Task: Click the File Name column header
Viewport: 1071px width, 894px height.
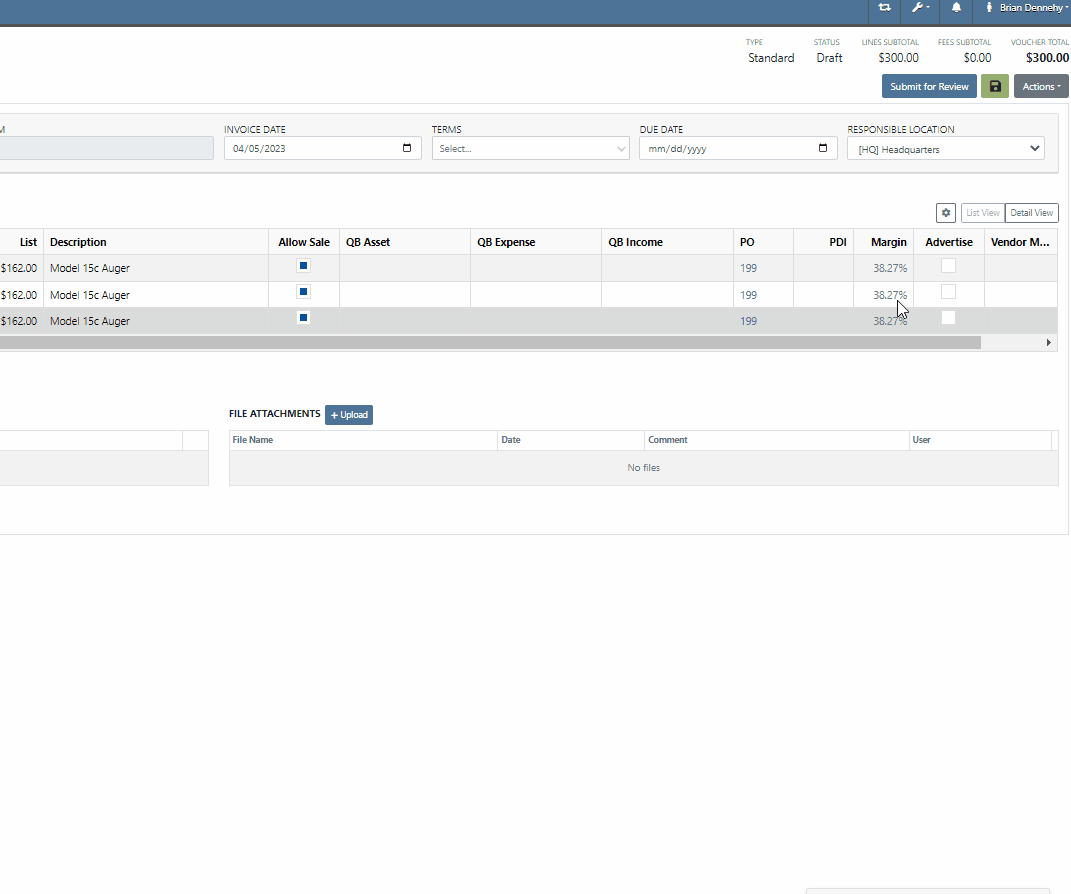Action: click(x=363, y=440)
